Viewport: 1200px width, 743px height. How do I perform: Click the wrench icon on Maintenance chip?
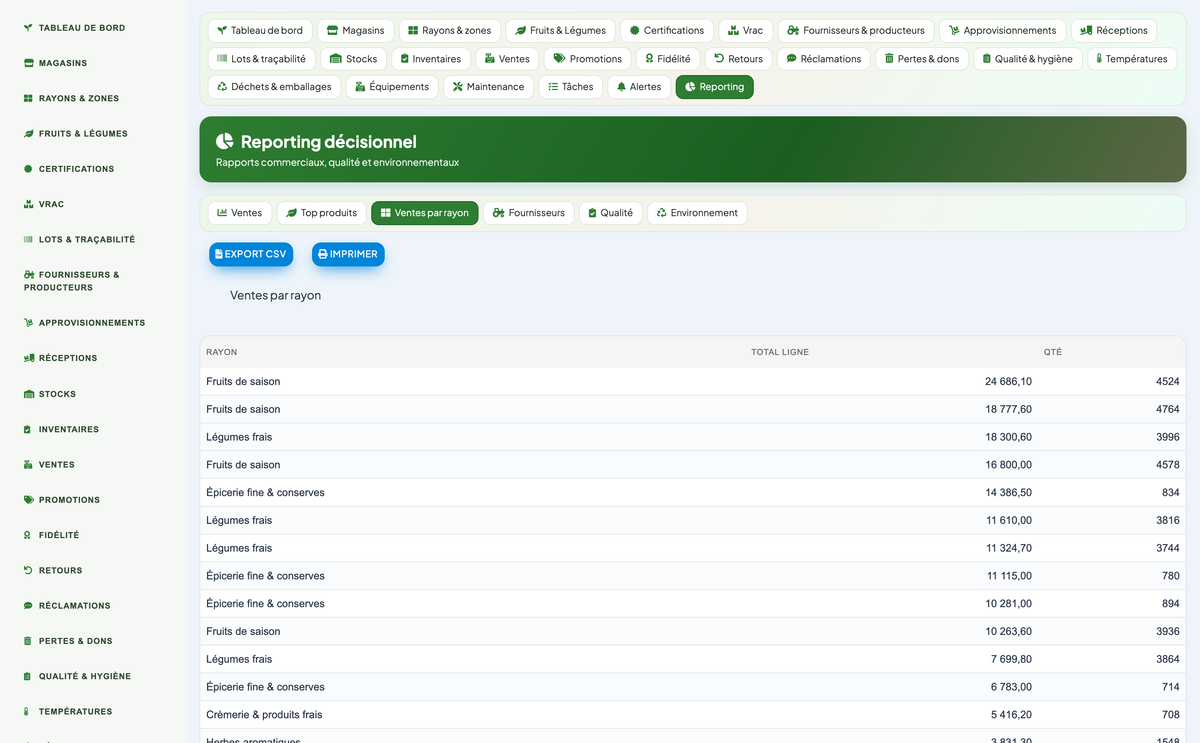pos(458,87)
